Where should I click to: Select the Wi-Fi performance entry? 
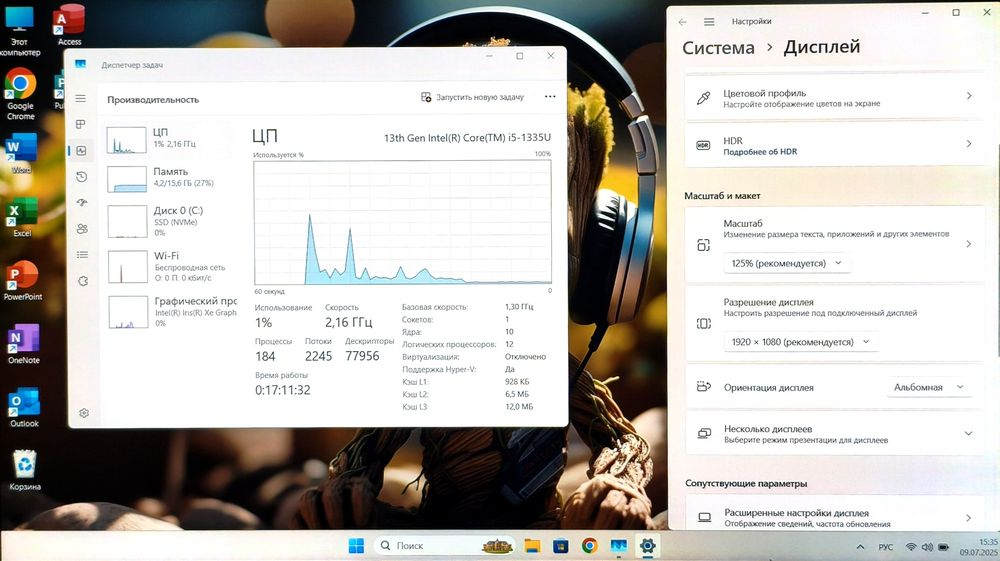point(171,266)
